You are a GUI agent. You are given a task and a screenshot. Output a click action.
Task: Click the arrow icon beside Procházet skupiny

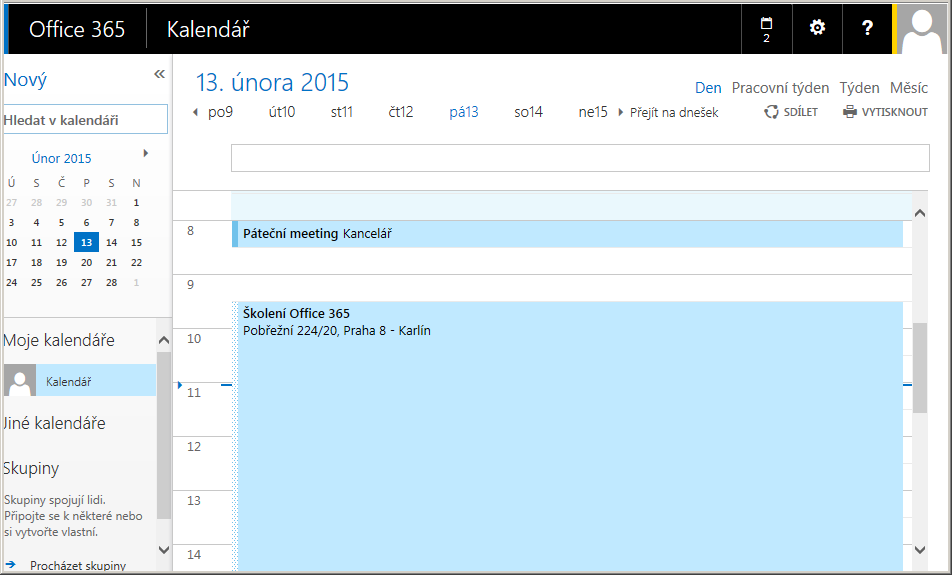click(10, 565)
